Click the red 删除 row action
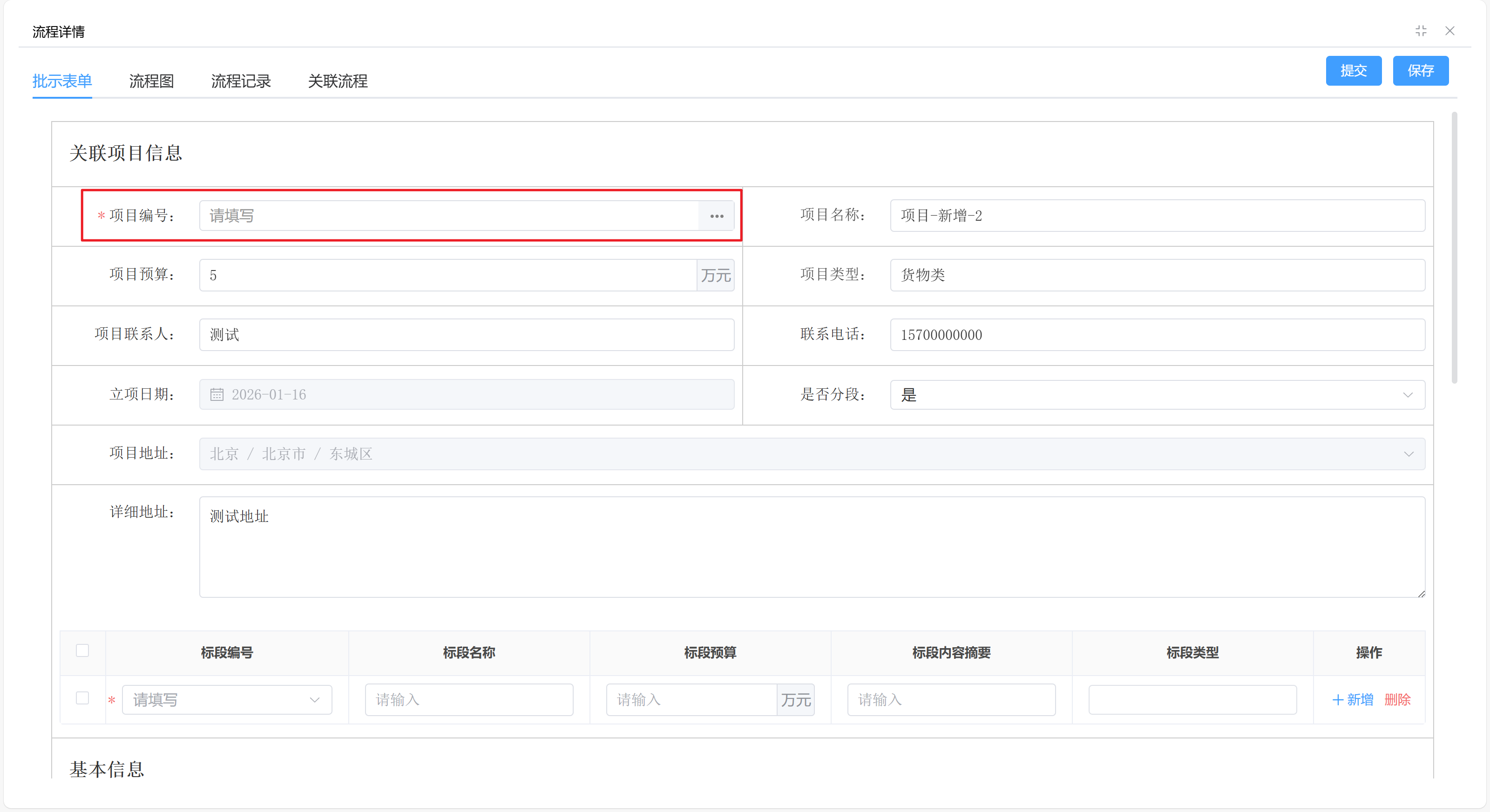This screenshot has height=812, width=1490. (x=1397, y=700)
